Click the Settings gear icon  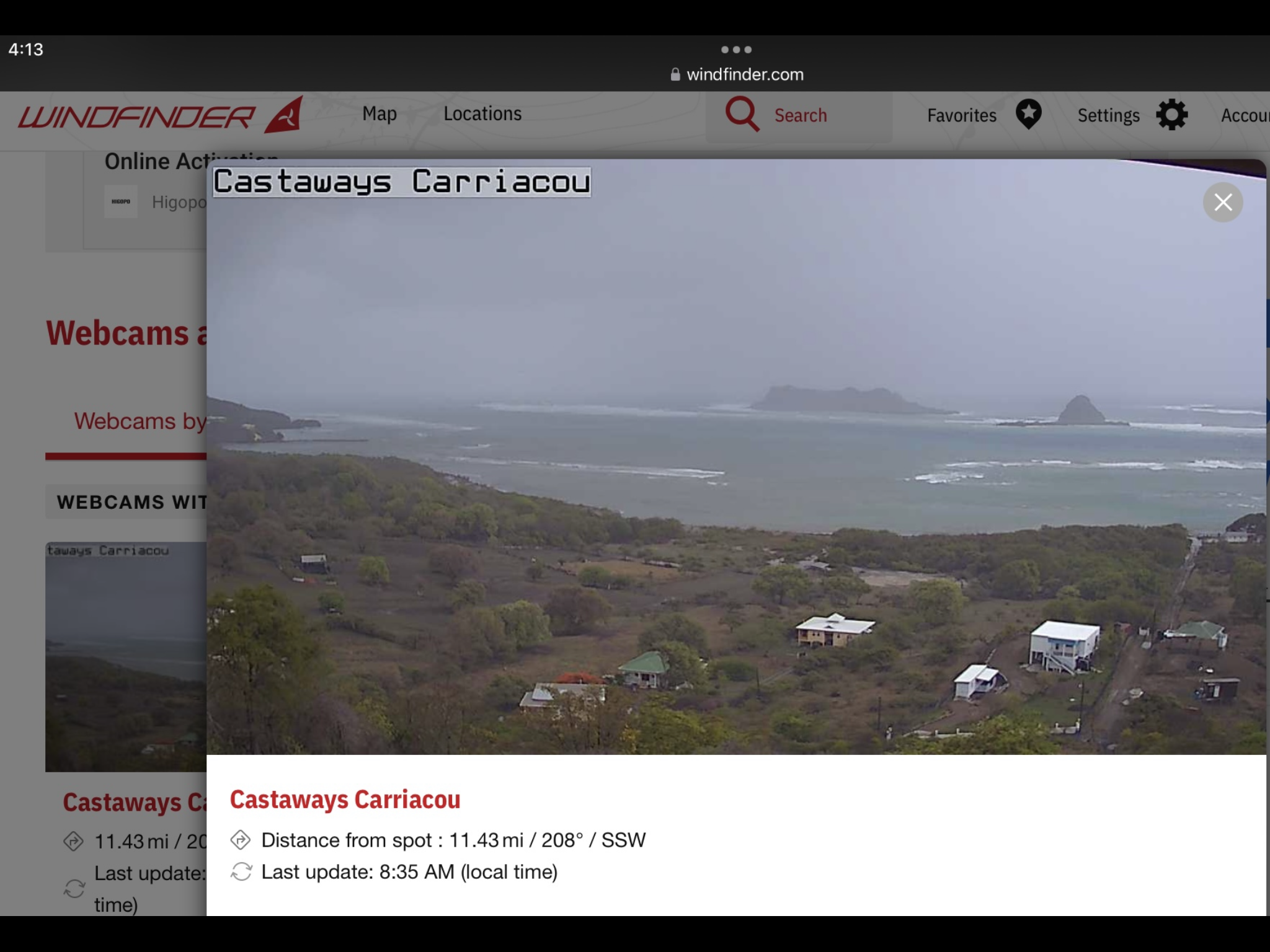pyautogui.click(x=1172, y=115)
